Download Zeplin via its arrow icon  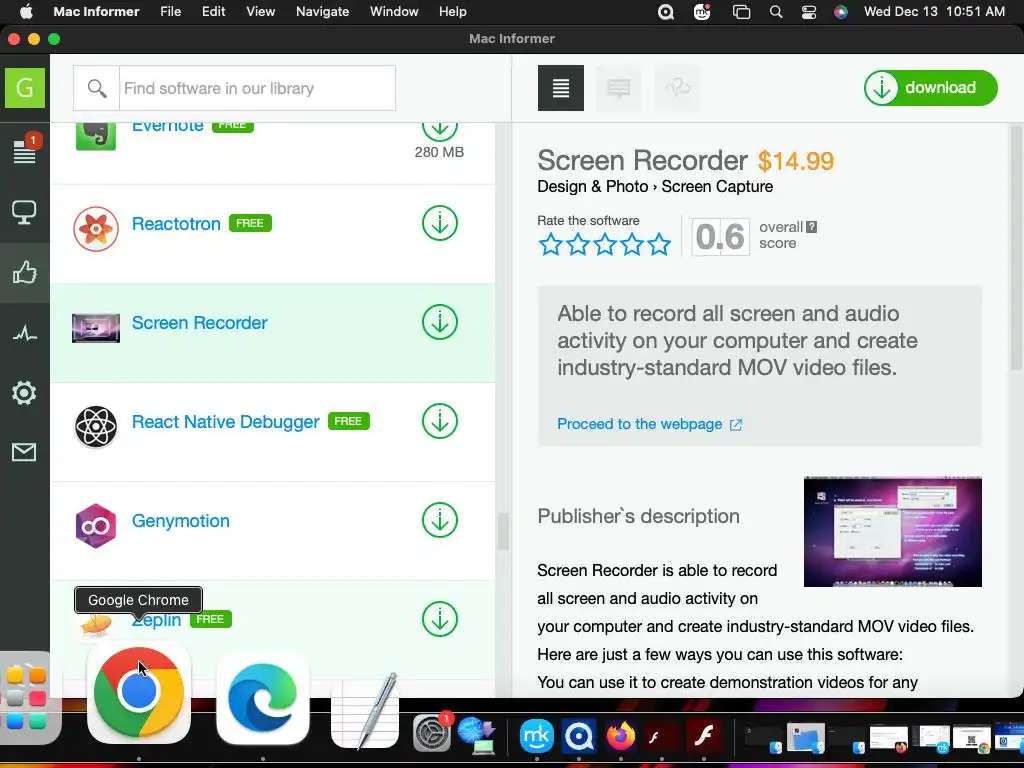point(440,619)
